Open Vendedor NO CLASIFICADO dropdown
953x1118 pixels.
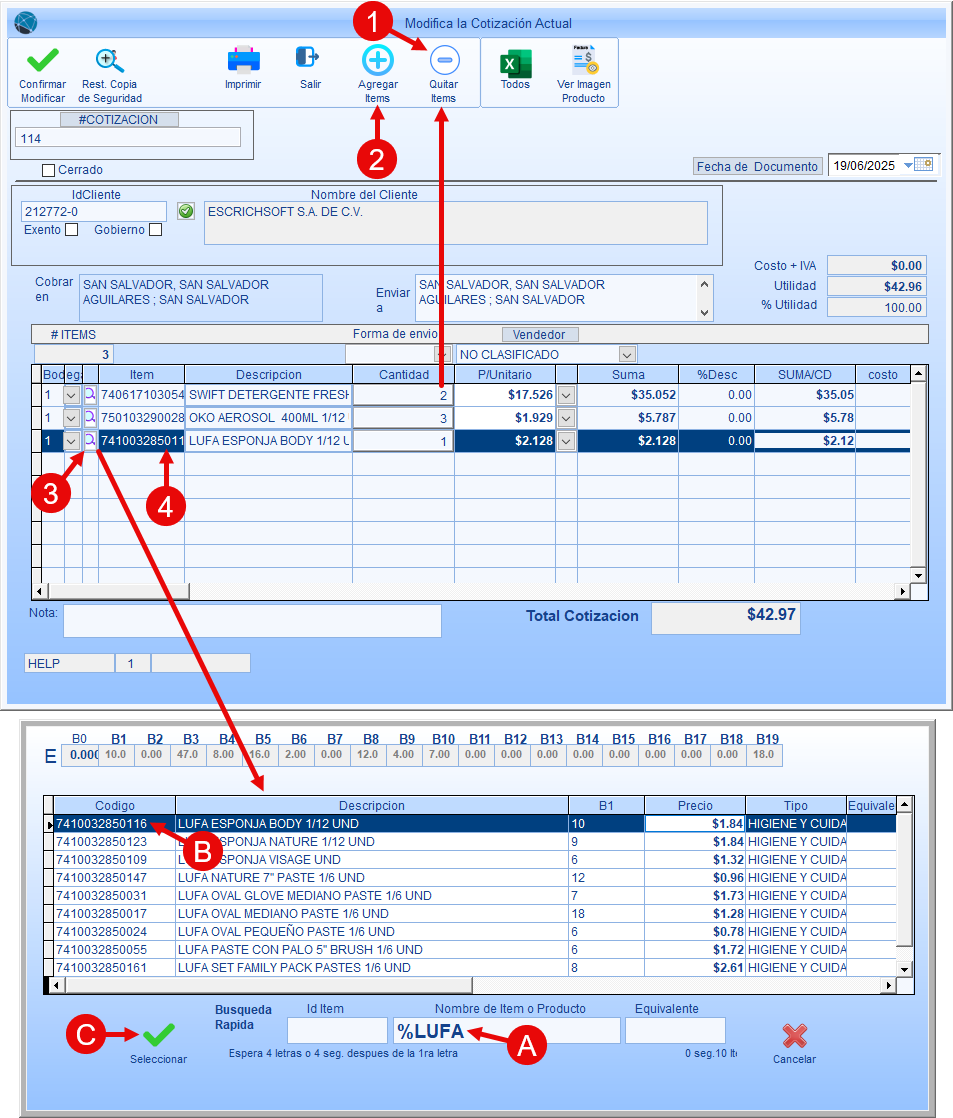(627, 354)
